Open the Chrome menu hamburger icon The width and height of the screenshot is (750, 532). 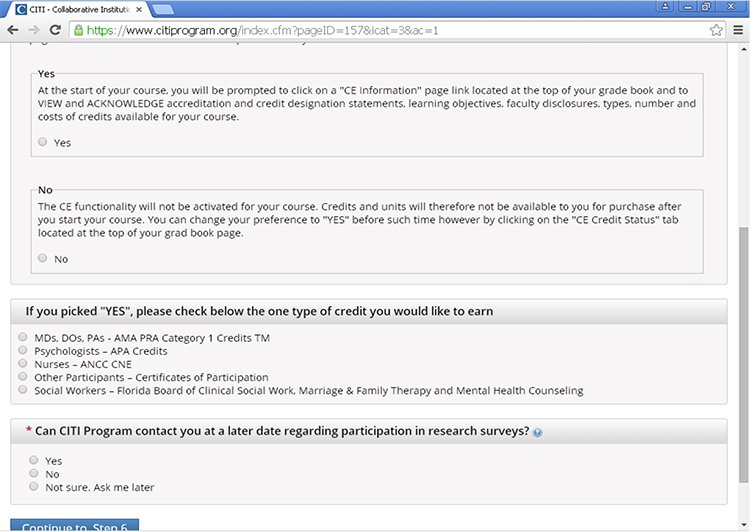(x=738, y=30)
